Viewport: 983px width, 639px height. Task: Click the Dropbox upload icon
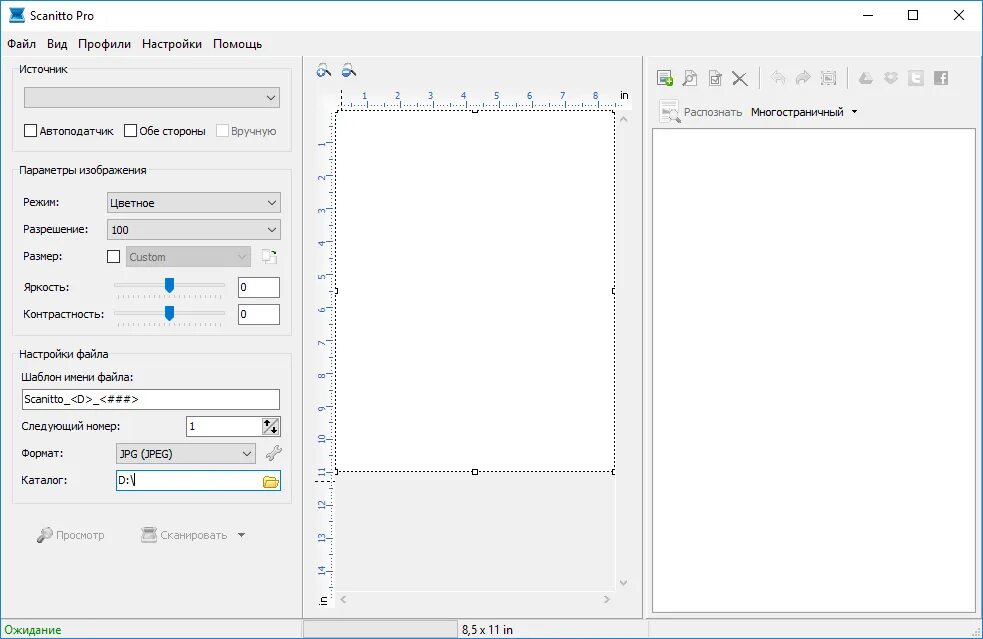(x=891, y=78)
